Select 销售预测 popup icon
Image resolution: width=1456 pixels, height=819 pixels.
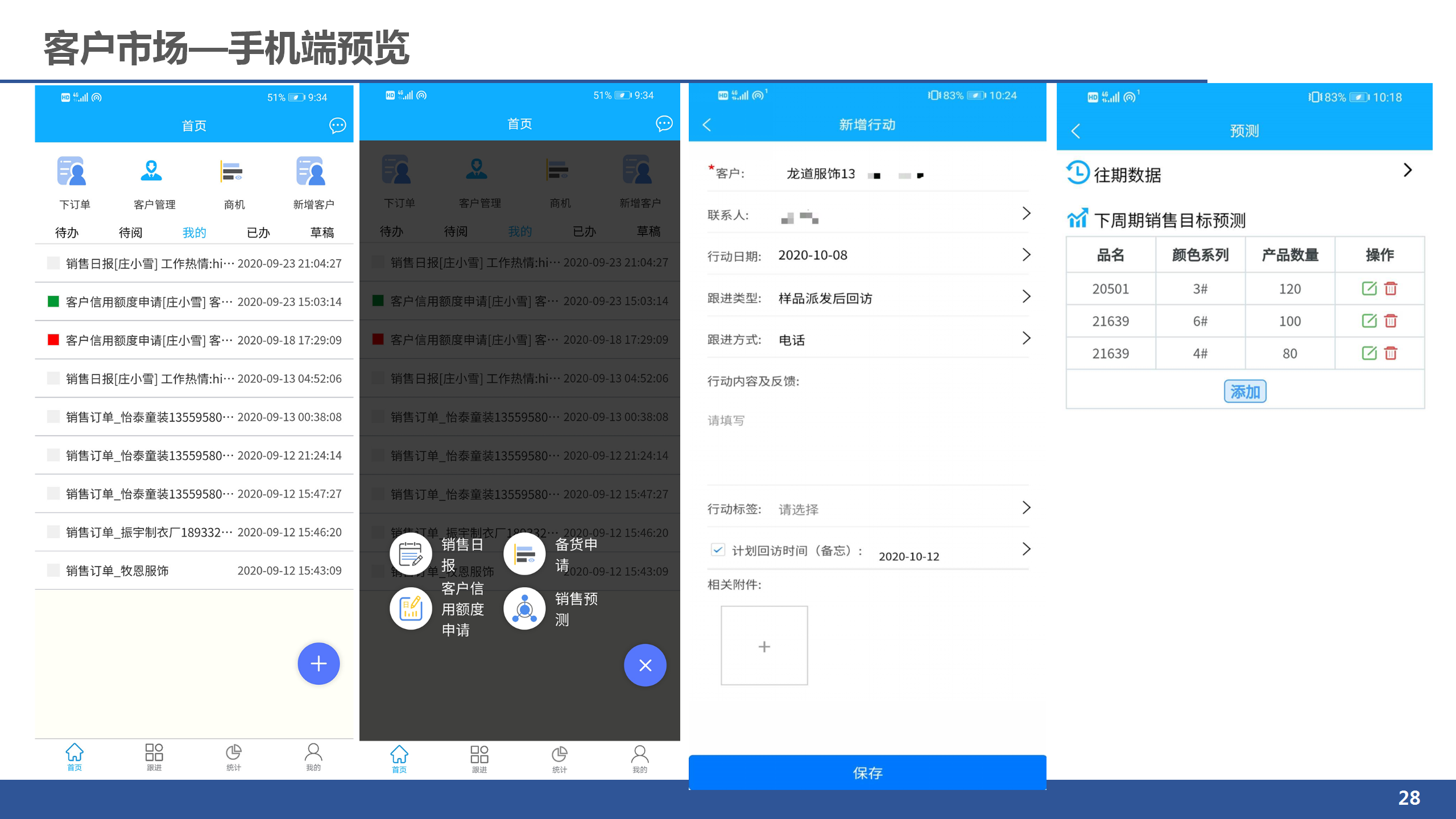524,609
